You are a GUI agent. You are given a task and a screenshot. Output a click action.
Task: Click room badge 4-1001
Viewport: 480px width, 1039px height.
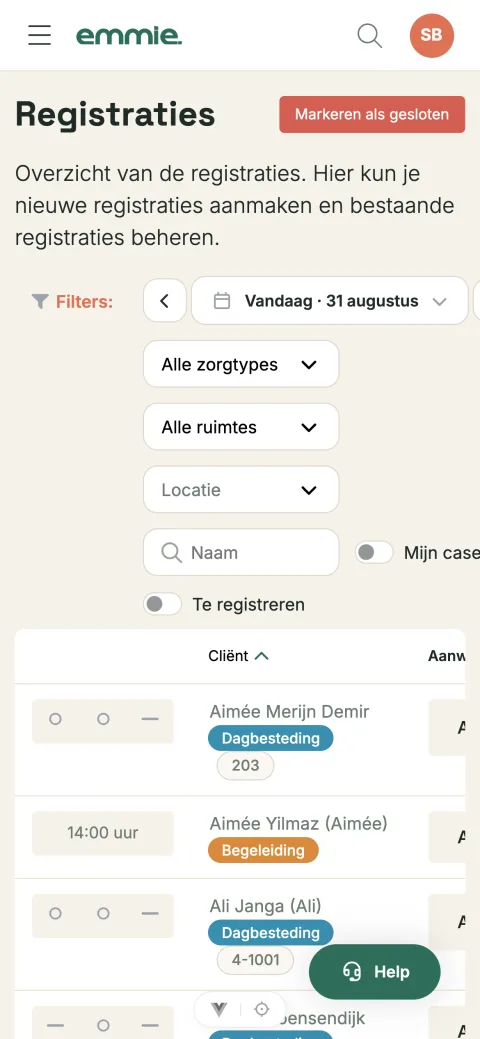(x=255, y=960)
